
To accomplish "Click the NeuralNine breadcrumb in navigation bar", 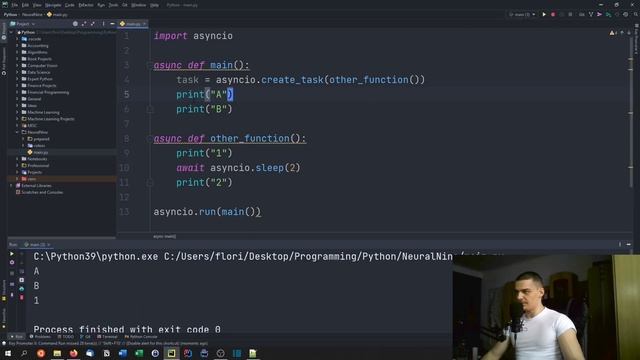I will pos(32,14).
